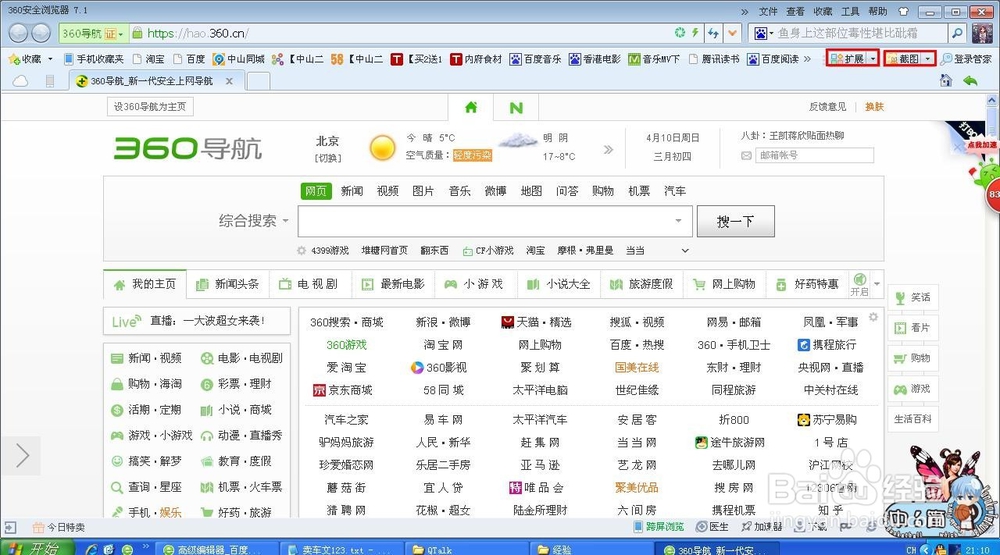Screen dimensions: 1000x555
Task: Click 设360导航为主页 button
Action: pos(150,107)
